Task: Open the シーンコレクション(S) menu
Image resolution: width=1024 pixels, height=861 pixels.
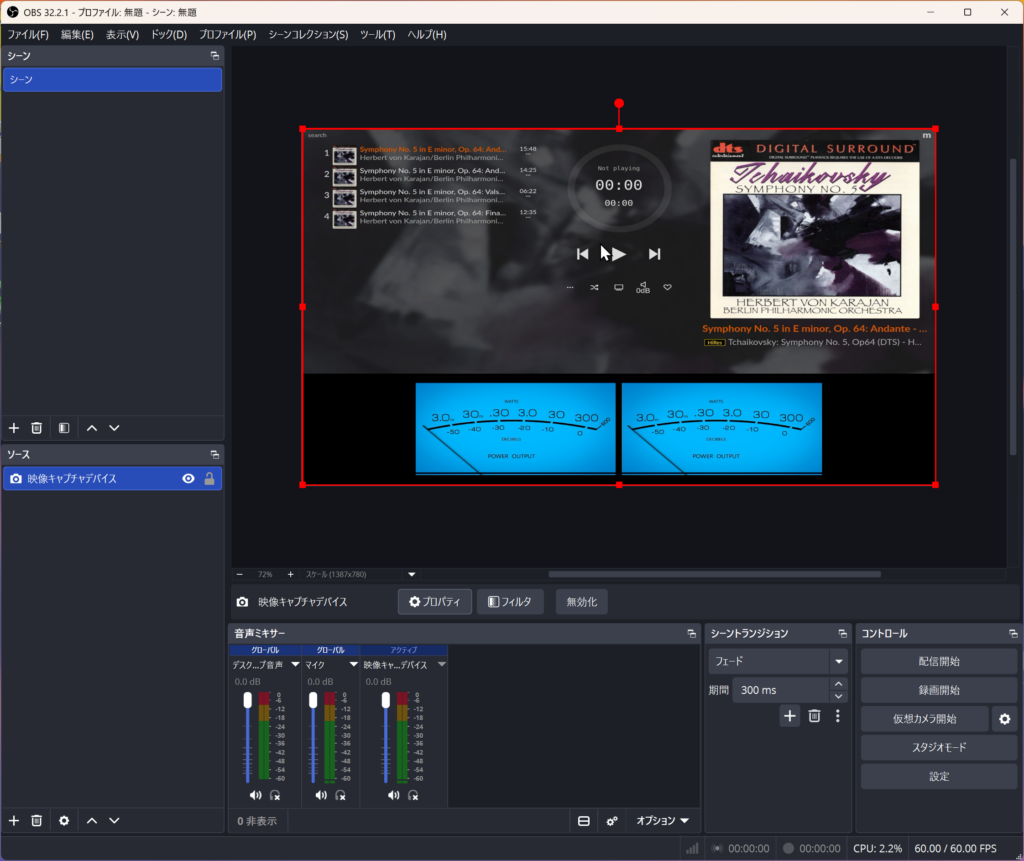Action: point(308,35)
